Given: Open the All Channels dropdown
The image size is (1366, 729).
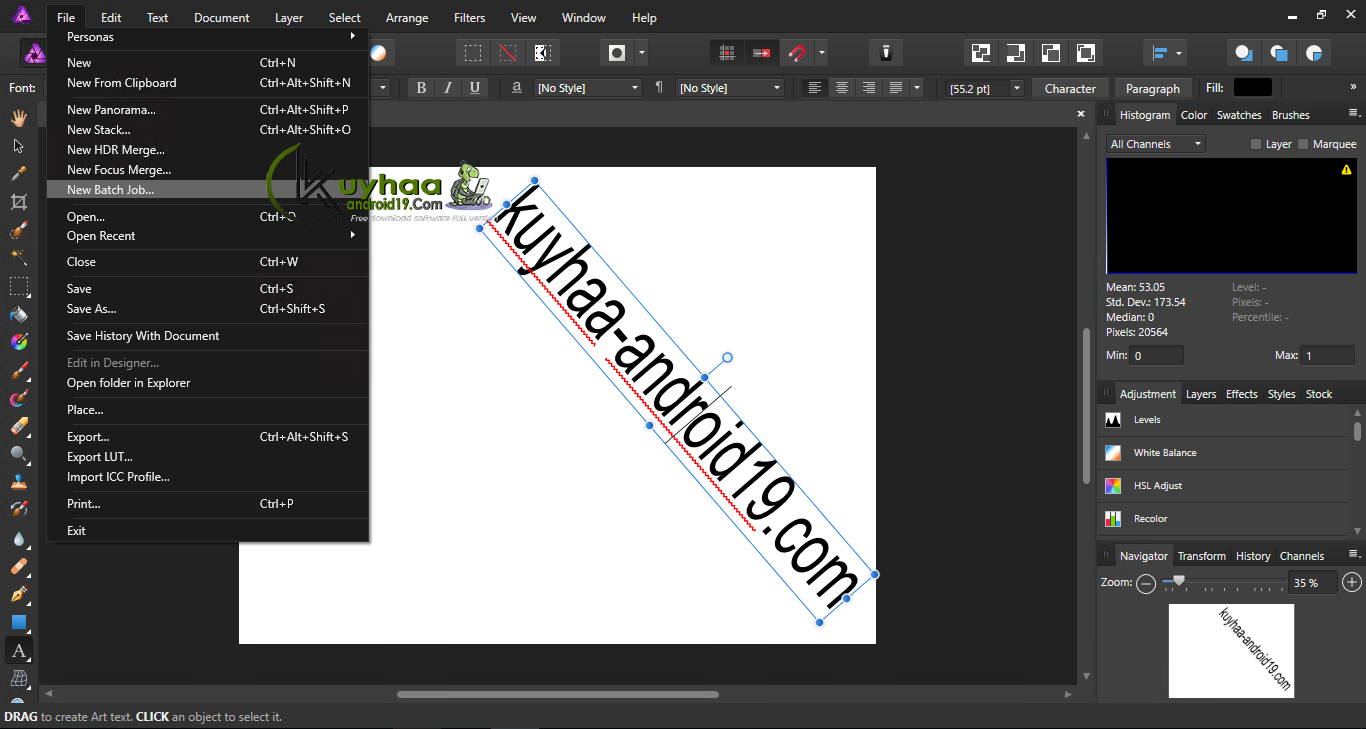Looking at the screenshot, I should [1155, 144].
